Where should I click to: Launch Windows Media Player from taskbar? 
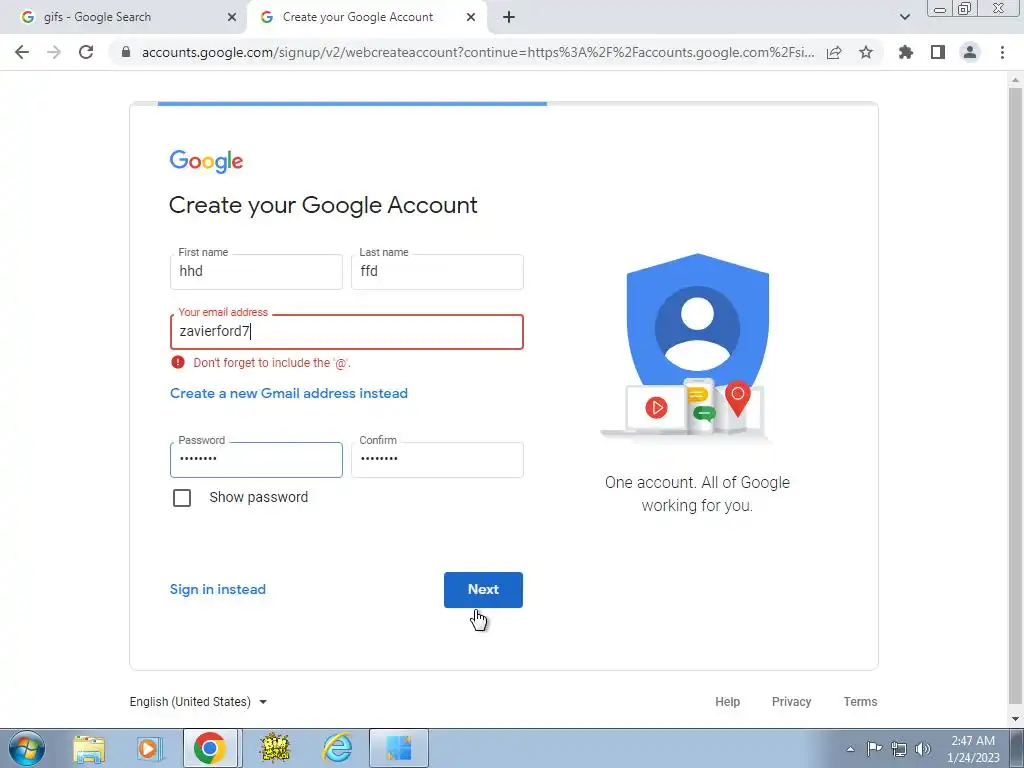[148, 748]
